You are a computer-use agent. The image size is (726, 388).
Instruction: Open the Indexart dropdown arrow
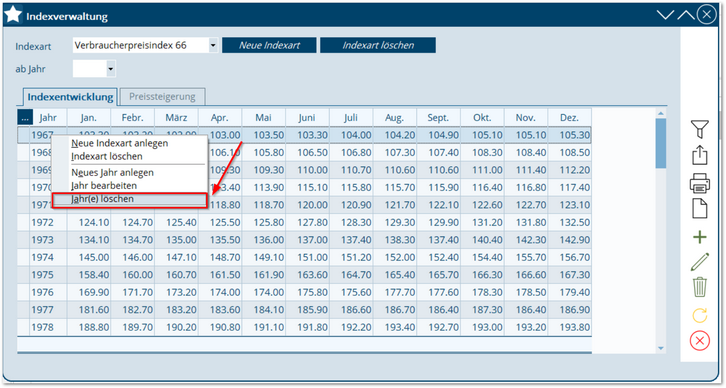tap(213, 45)
